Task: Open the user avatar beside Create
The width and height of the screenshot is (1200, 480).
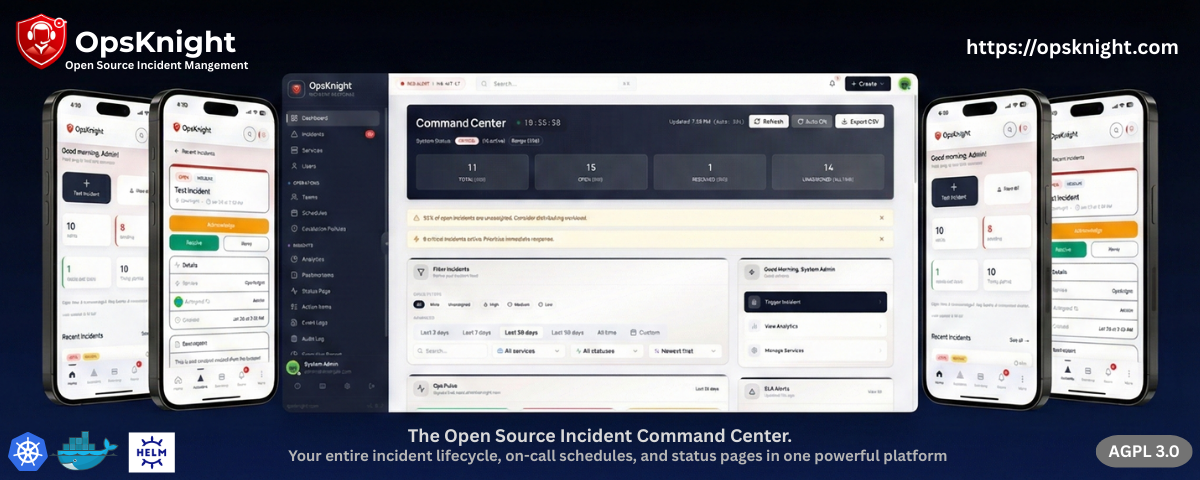Action: [905, 84]
